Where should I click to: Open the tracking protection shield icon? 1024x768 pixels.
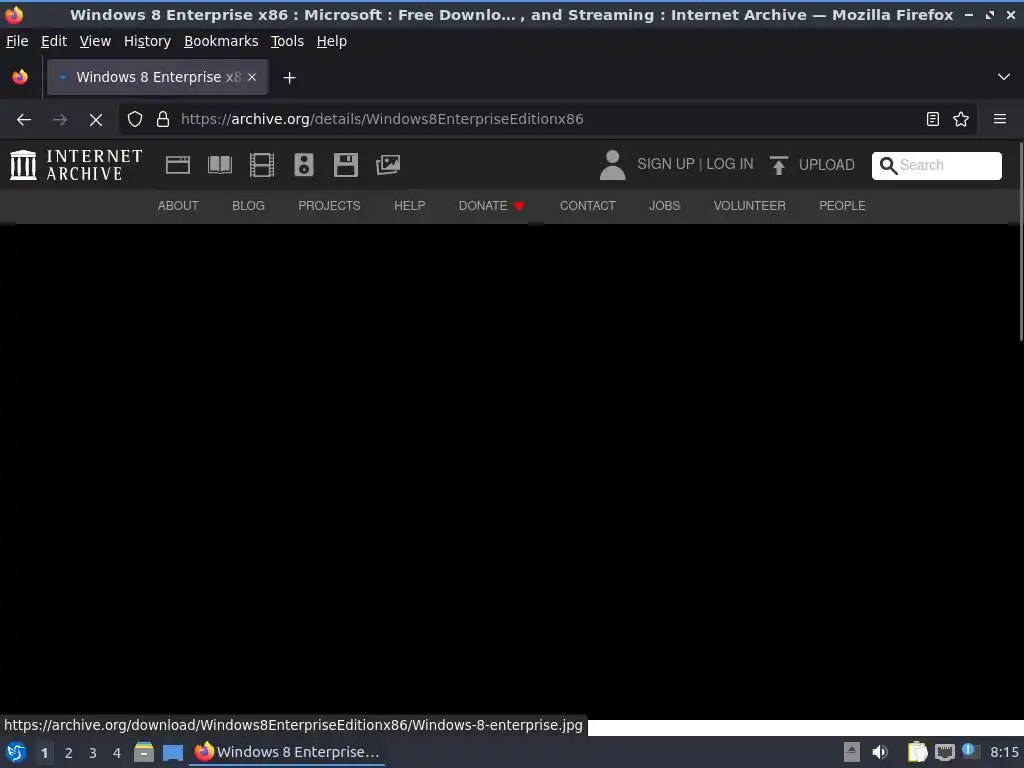pyautogui.click(x=135, y=120)
